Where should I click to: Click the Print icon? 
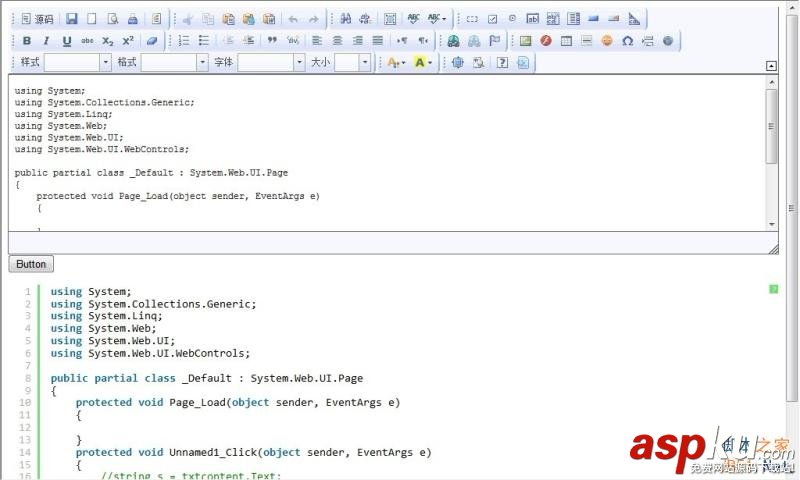click(x=133, y=19)
